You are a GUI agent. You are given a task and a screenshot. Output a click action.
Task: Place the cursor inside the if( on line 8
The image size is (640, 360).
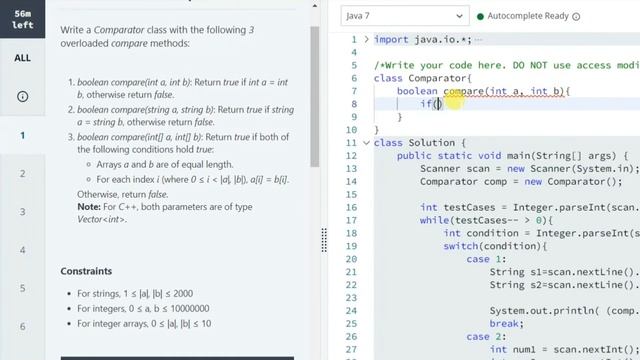[438, 104]
